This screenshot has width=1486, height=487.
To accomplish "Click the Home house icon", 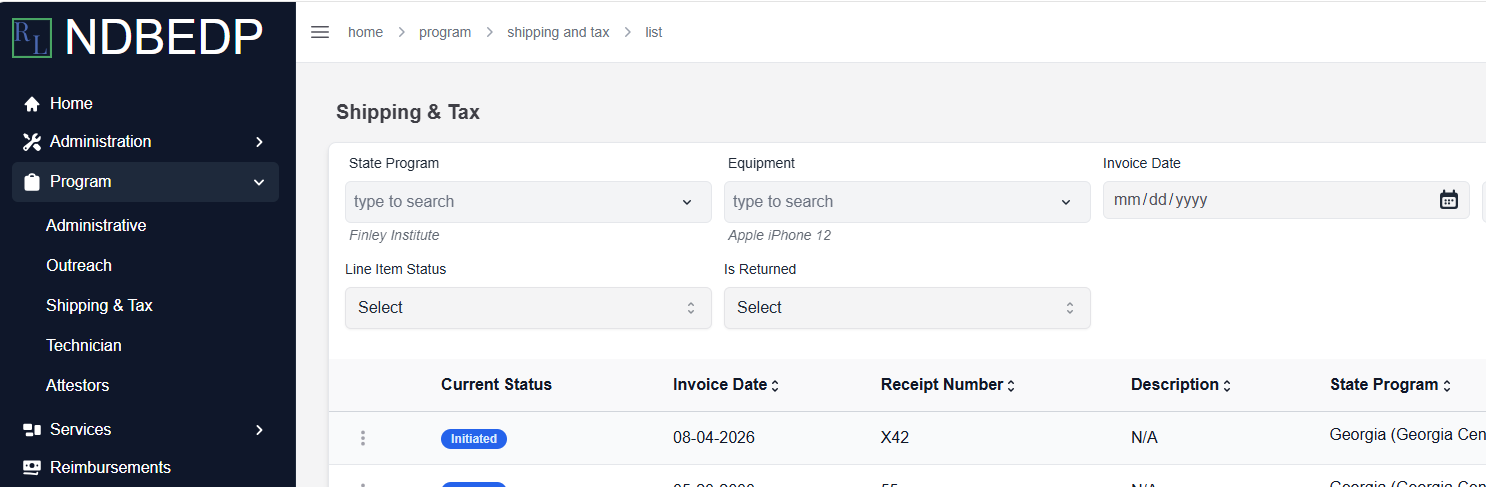I will click(32, 104).
